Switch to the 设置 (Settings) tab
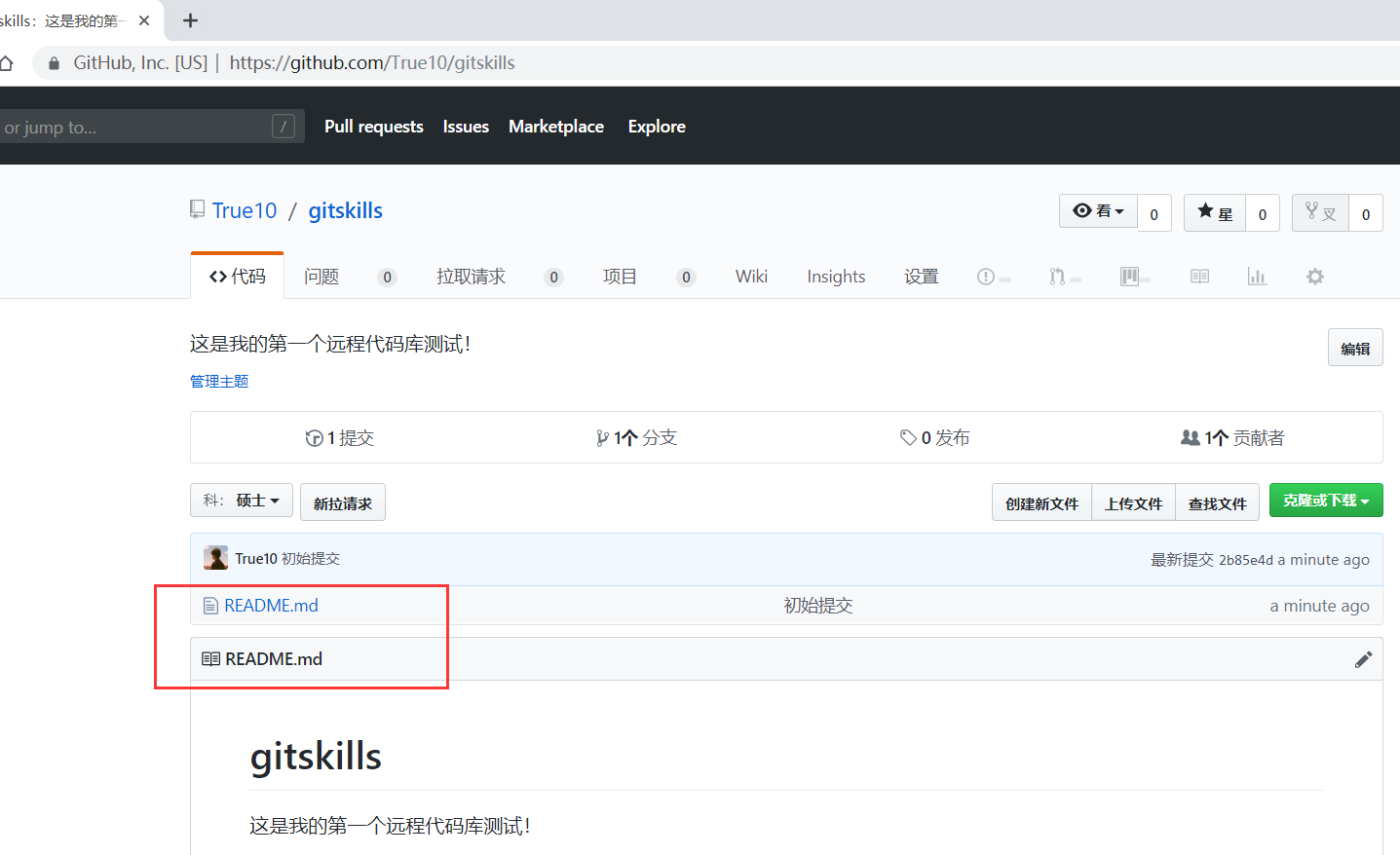The height and width of the screenshot is (855, 1400). coord(922,277)
